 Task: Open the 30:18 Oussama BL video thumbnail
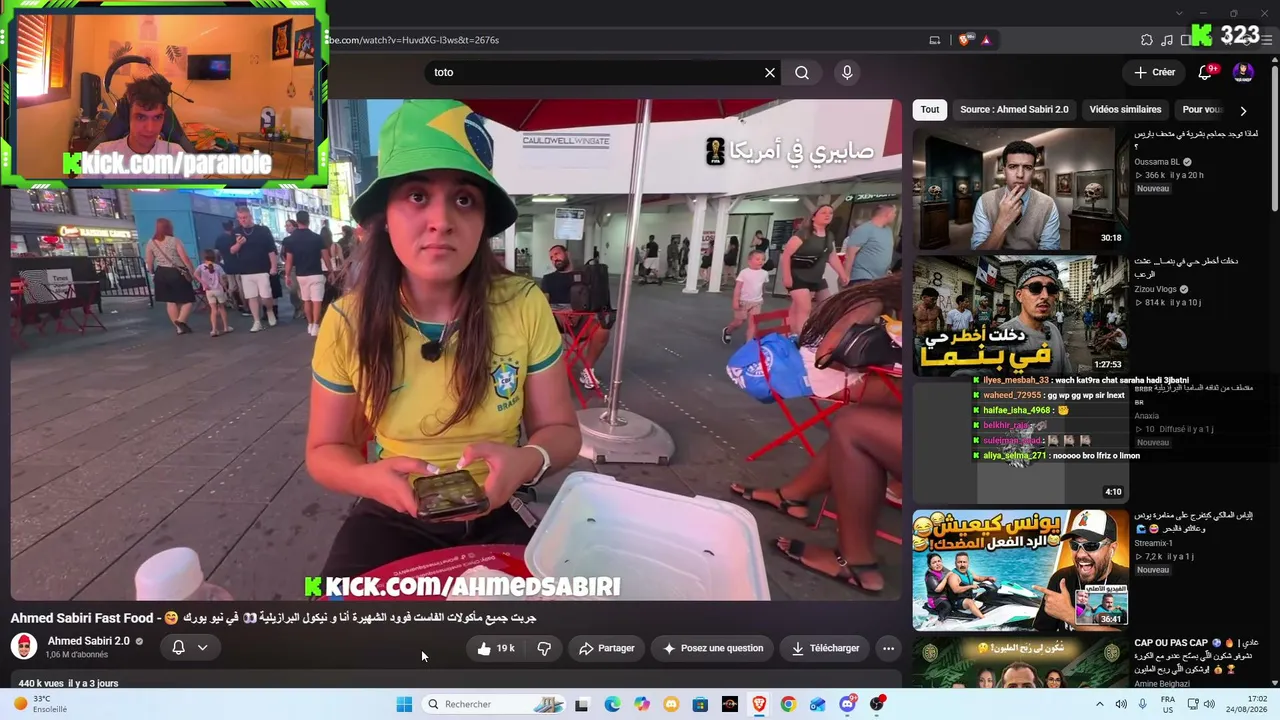[x=1020, y=188]
